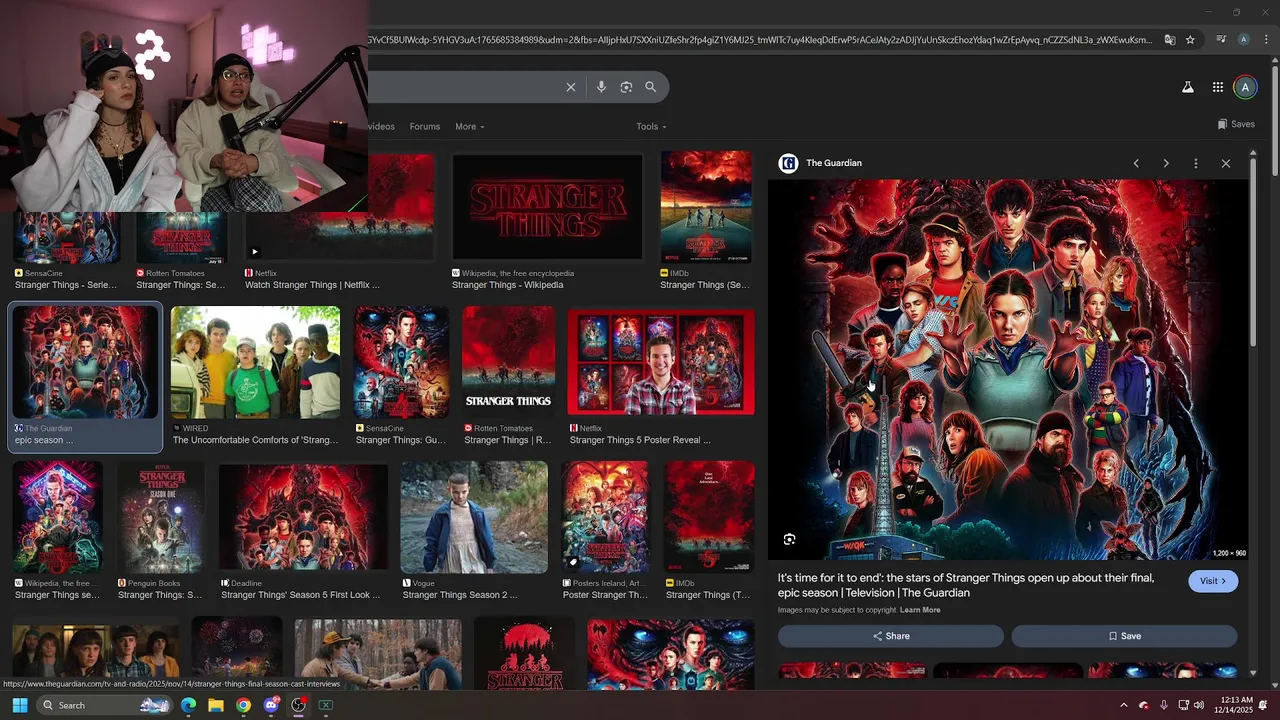Select the IMDb Stranger Things poster thumbnail in top row
This screenshot has height=720, width=1280.
tap(706, 206)
